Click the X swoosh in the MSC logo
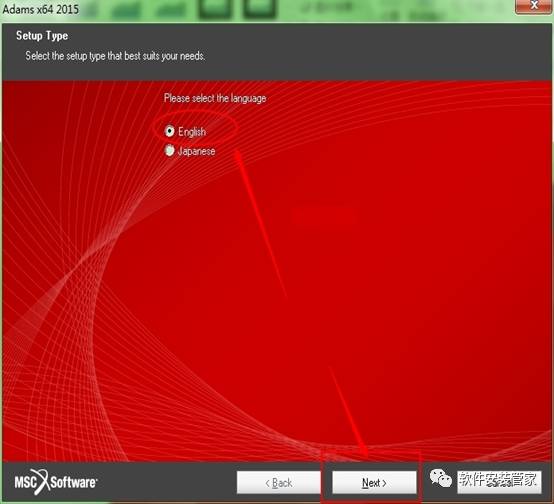Viewport: 554px width, 504px height. [42, 481]
